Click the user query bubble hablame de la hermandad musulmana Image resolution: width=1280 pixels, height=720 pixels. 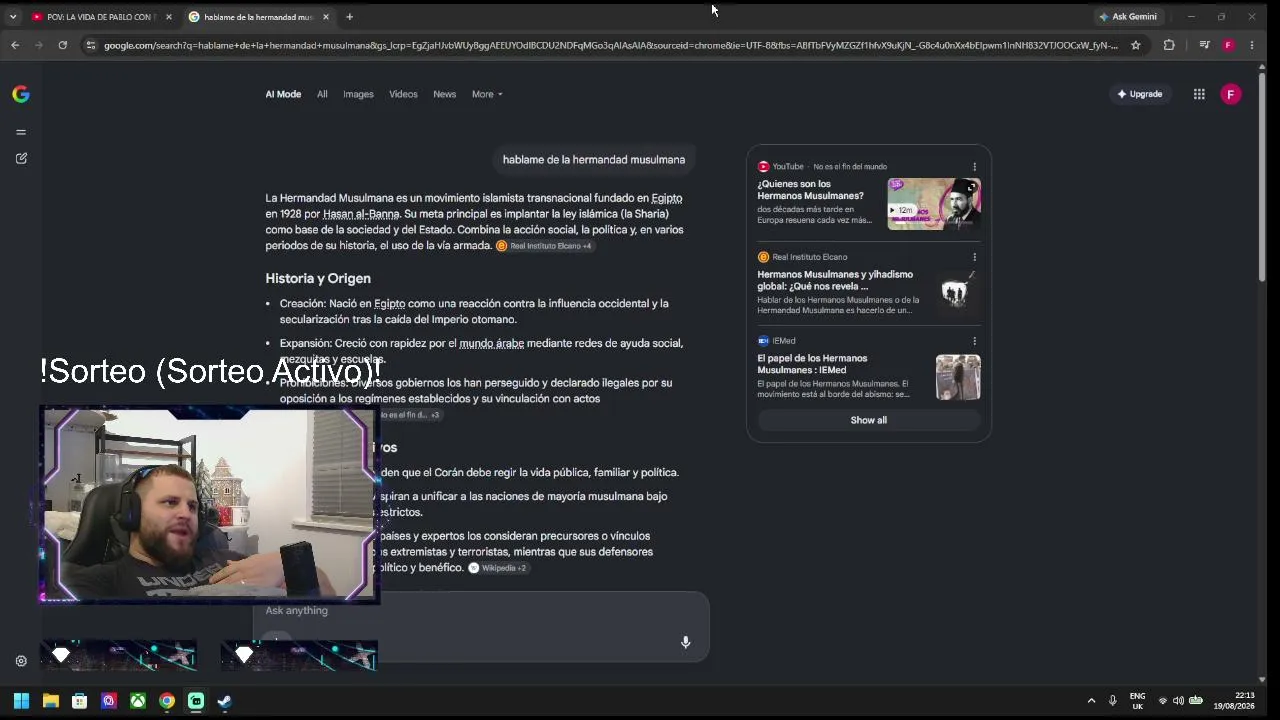pos(594,160)
